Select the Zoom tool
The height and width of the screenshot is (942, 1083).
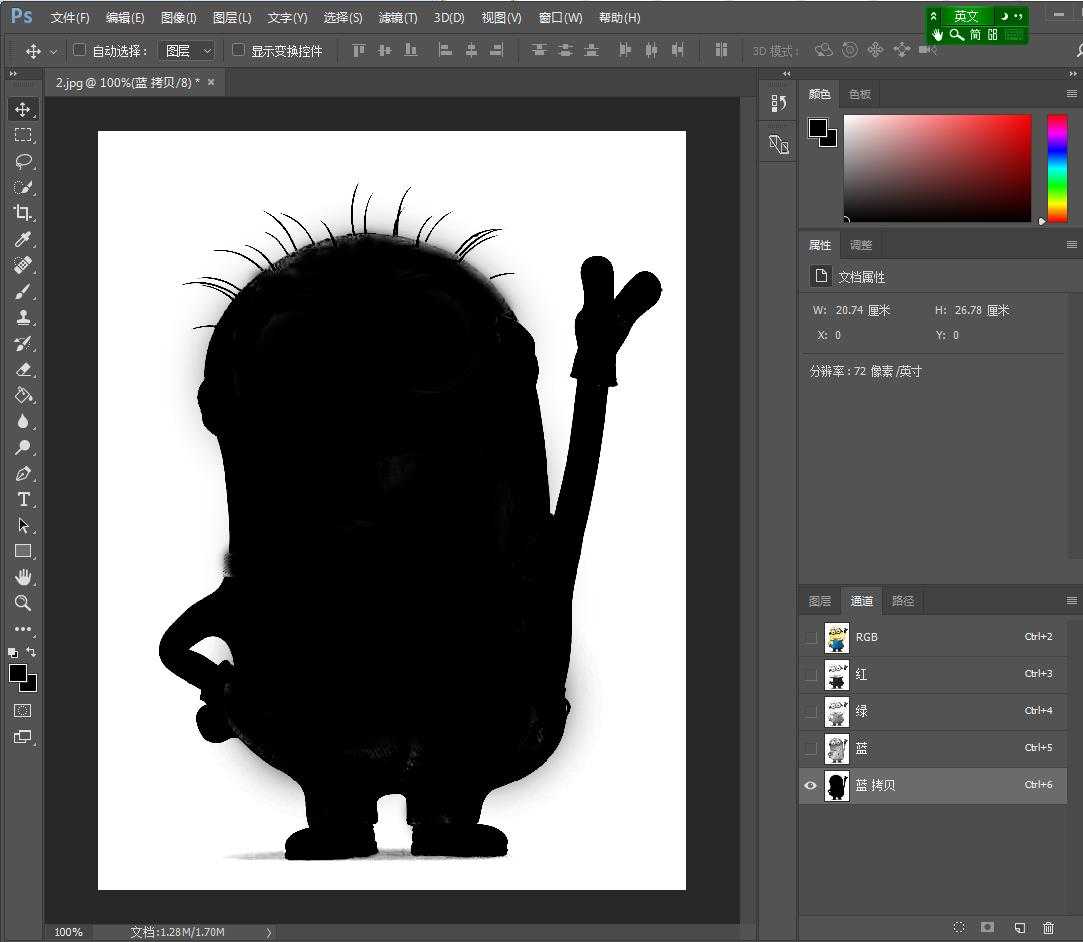point(23,603)
